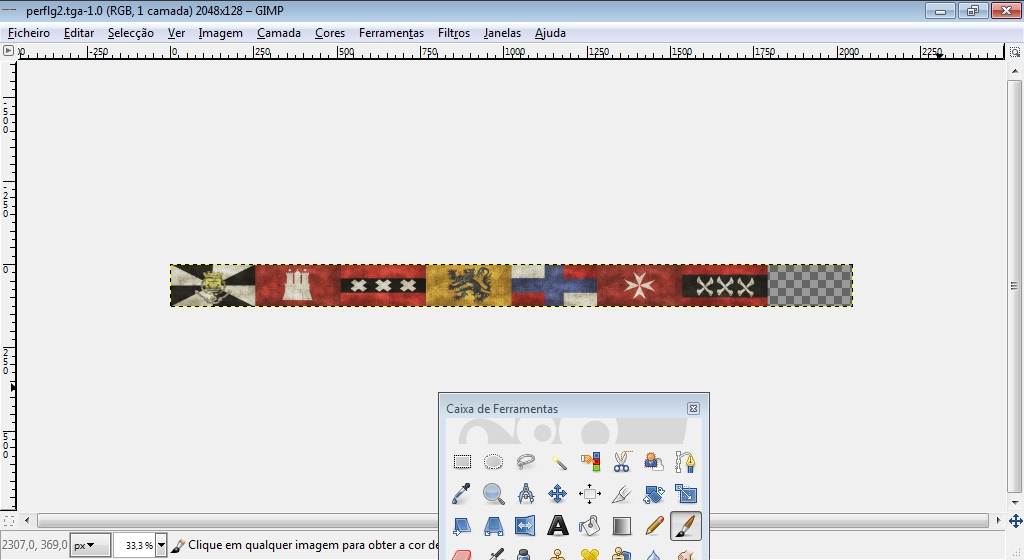Viewport: 1024px width, 560px height.
Task: Click the vertical scrollbar thumb
Action: 1014,287
